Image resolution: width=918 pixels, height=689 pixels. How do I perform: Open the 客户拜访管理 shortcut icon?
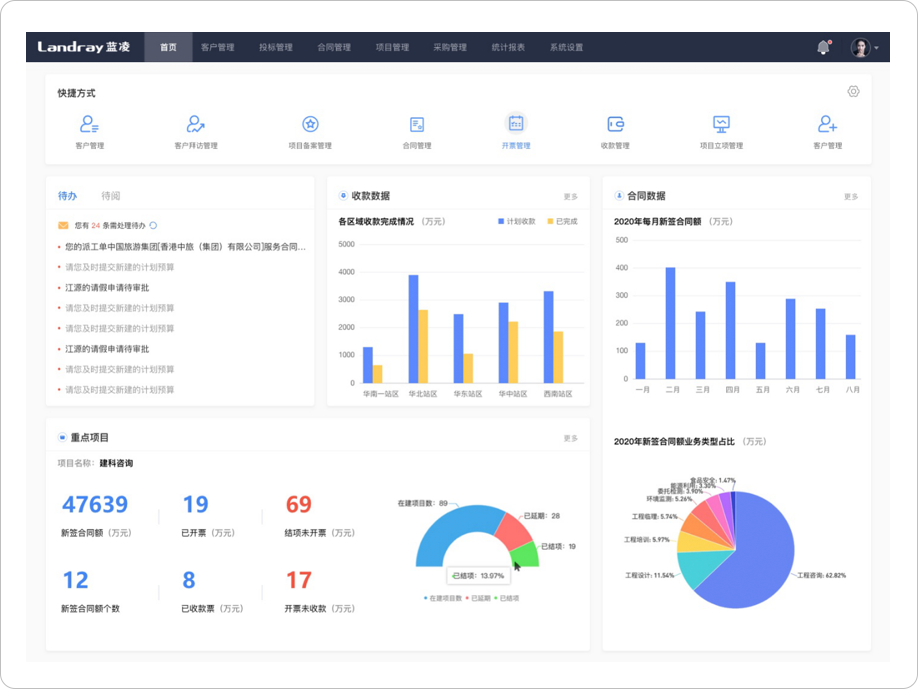[x=195, y=125]
